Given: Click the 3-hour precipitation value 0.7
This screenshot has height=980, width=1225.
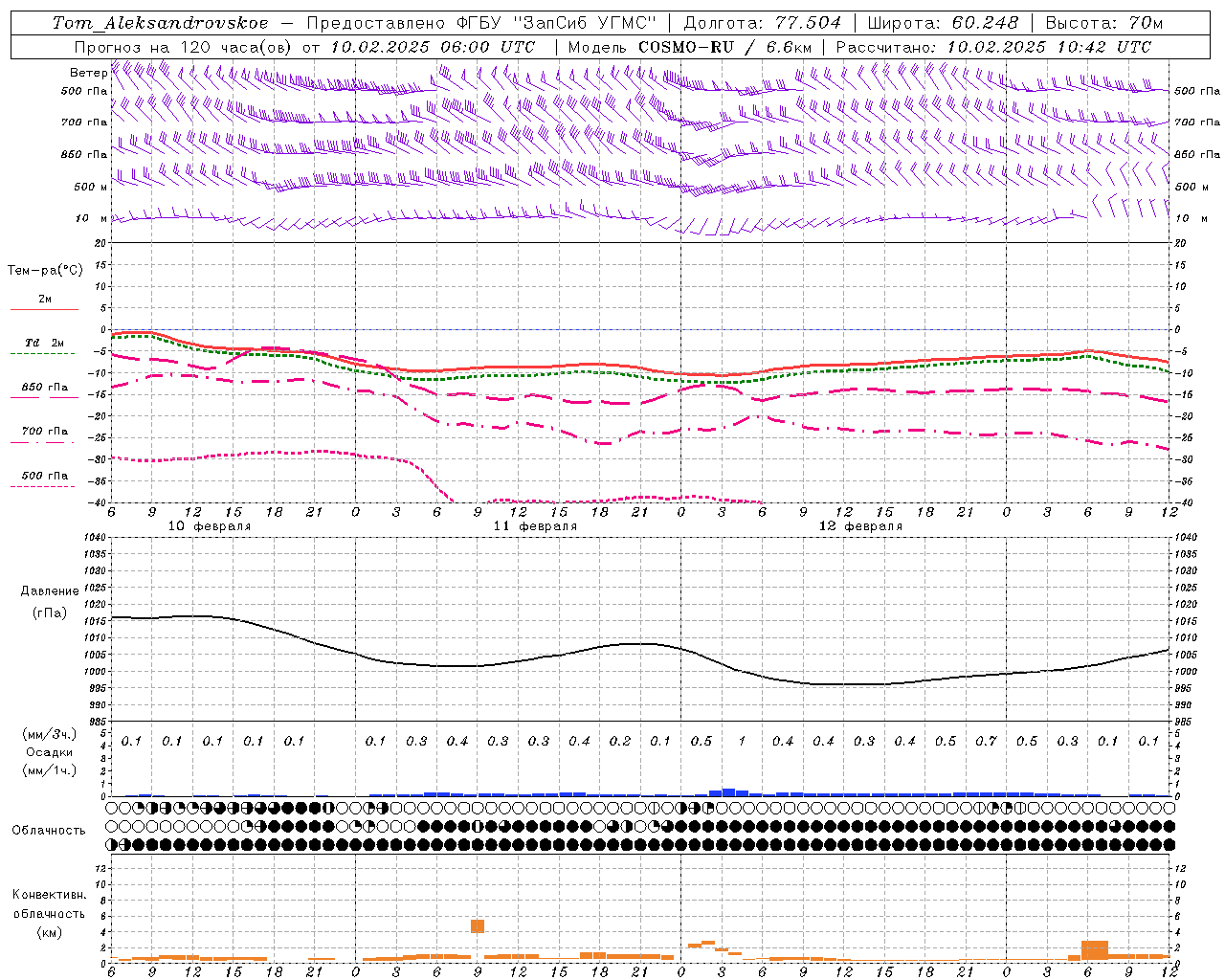Looking at the screenshot, I should [x=986, y=741].
